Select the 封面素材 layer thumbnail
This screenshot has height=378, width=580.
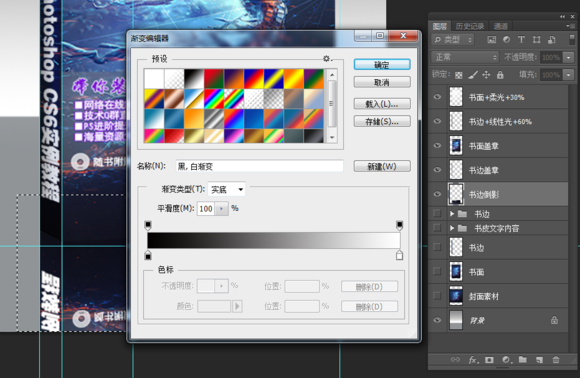tap(456, 296)
